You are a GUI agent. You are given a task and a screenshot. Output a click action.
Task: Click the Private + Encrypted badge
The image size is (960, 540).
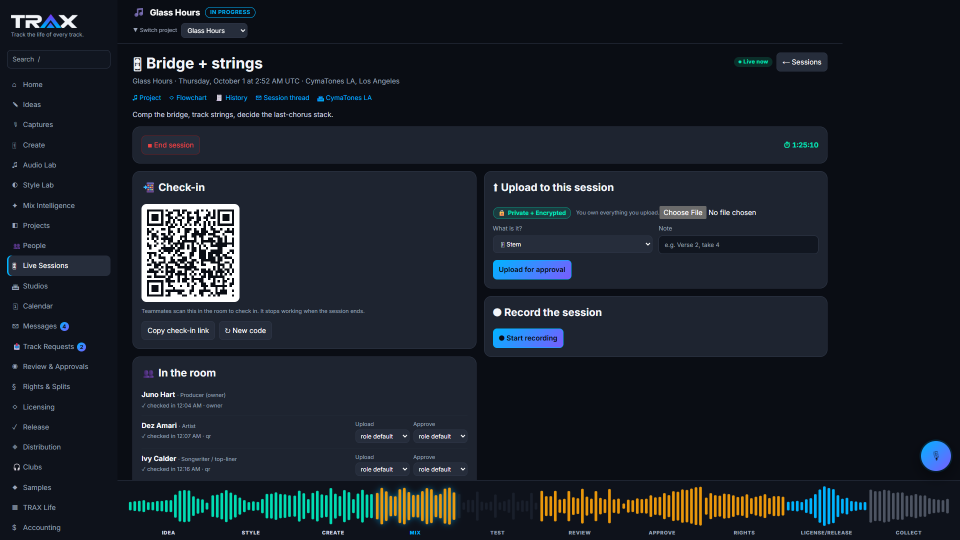click(x=532, y=213)
